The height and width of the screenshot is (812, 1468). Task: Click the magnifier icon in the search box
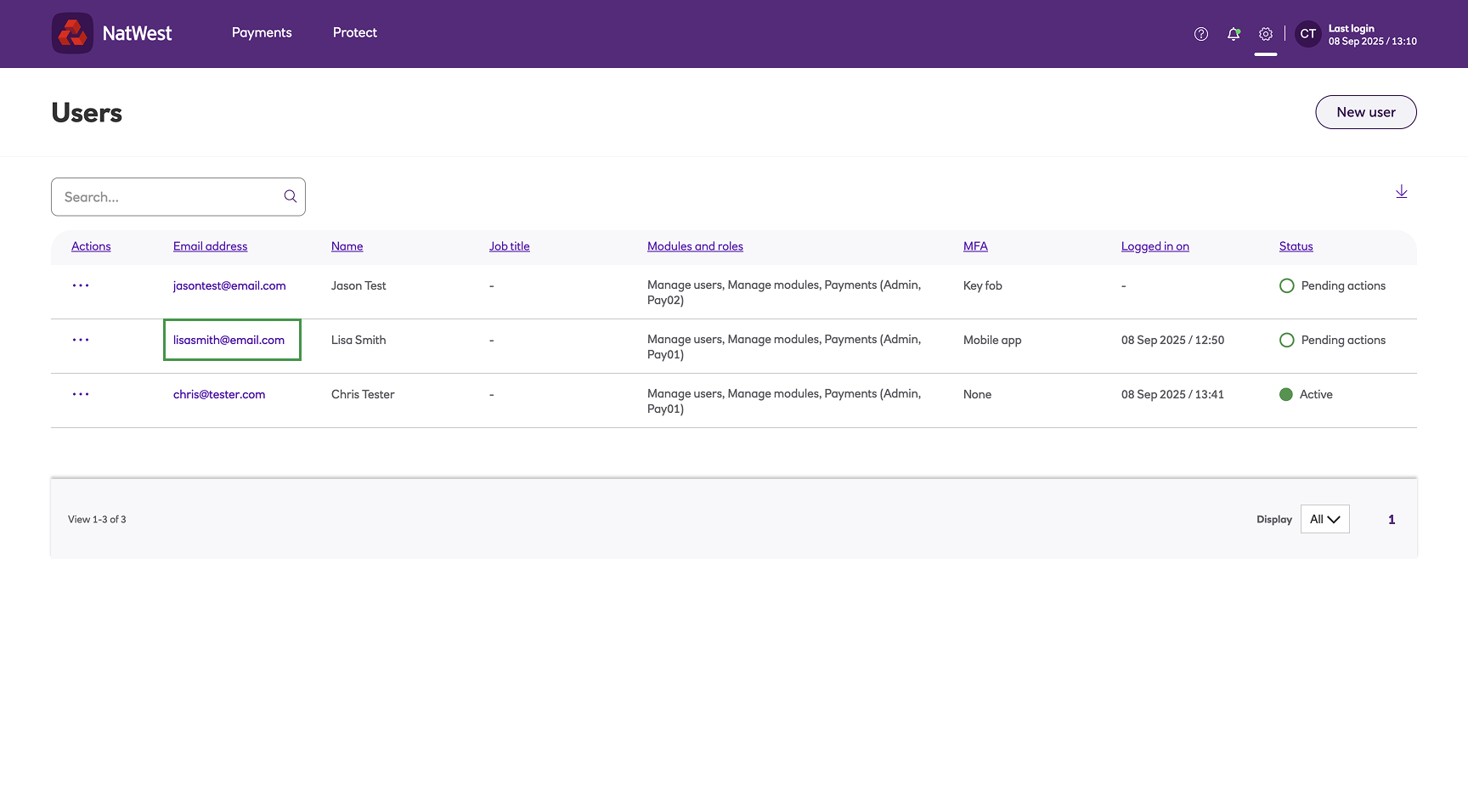tap(291, 196)
